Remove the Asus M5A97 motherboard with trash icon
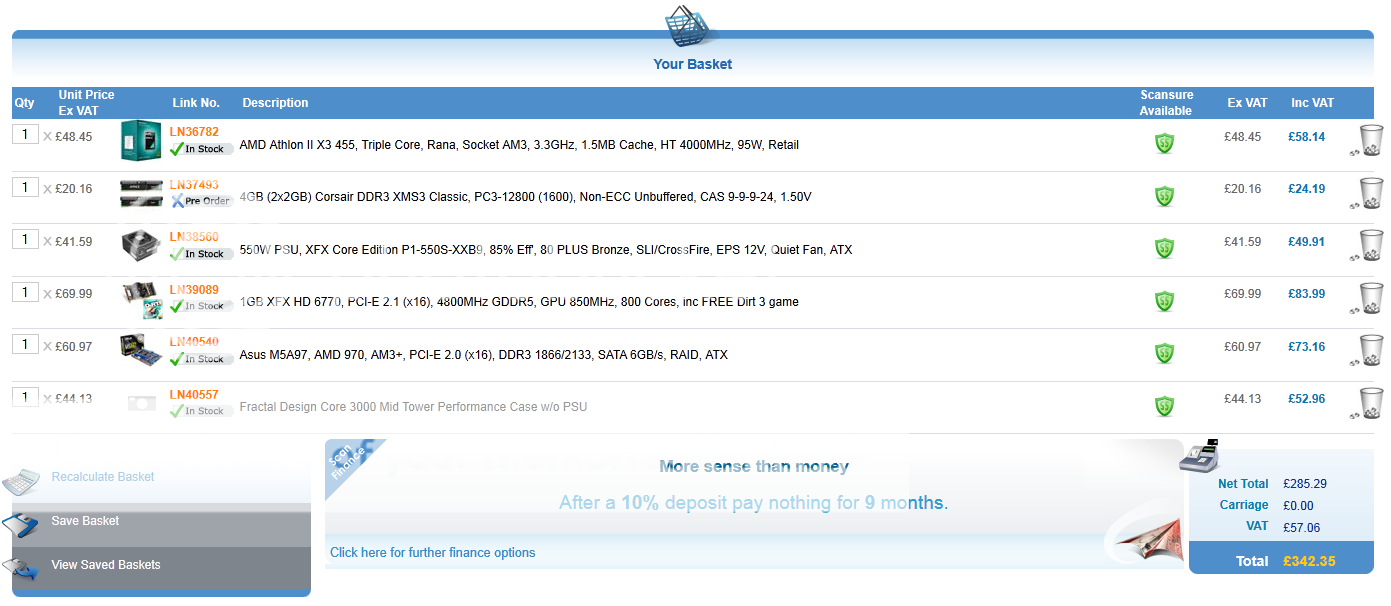Viewport: 1391px width, 606px height. [1371, 350]
